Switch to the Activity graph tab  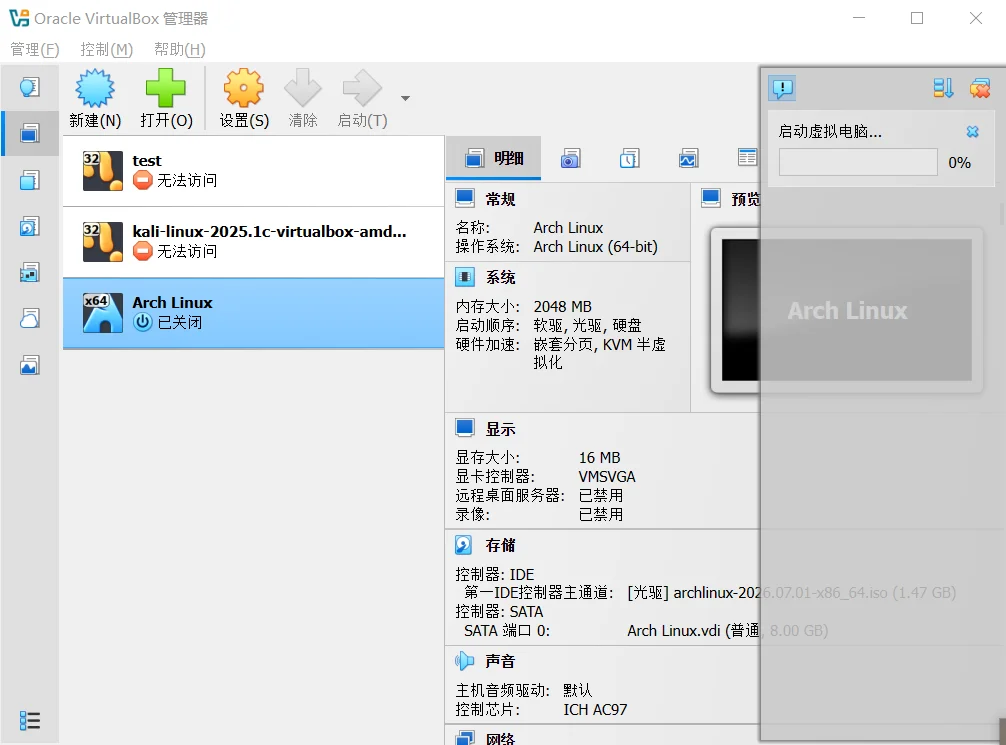[688, 158]
